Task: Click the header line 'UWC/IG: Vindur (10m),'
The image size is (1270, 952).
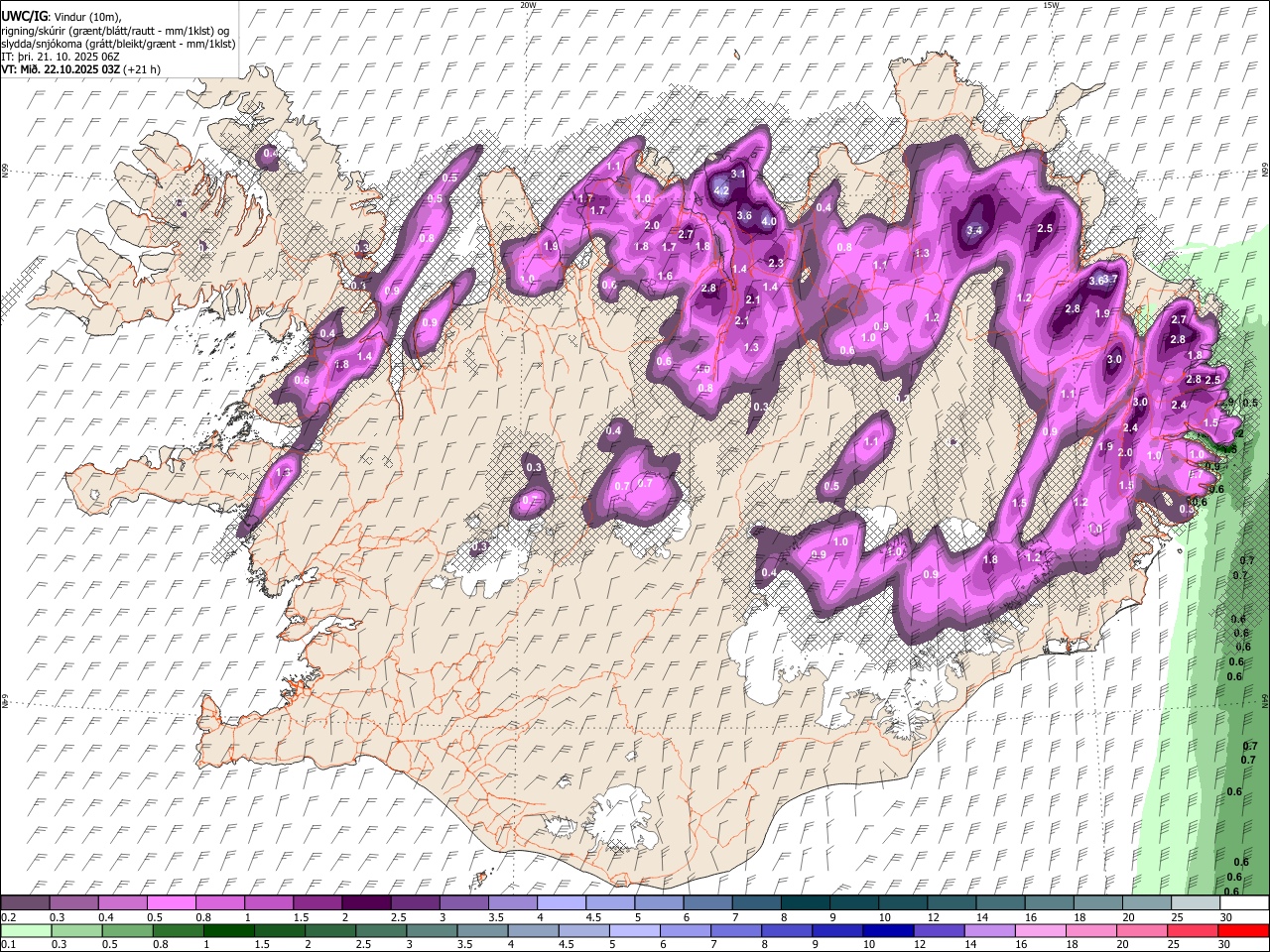Action: [x=61, y=16]
